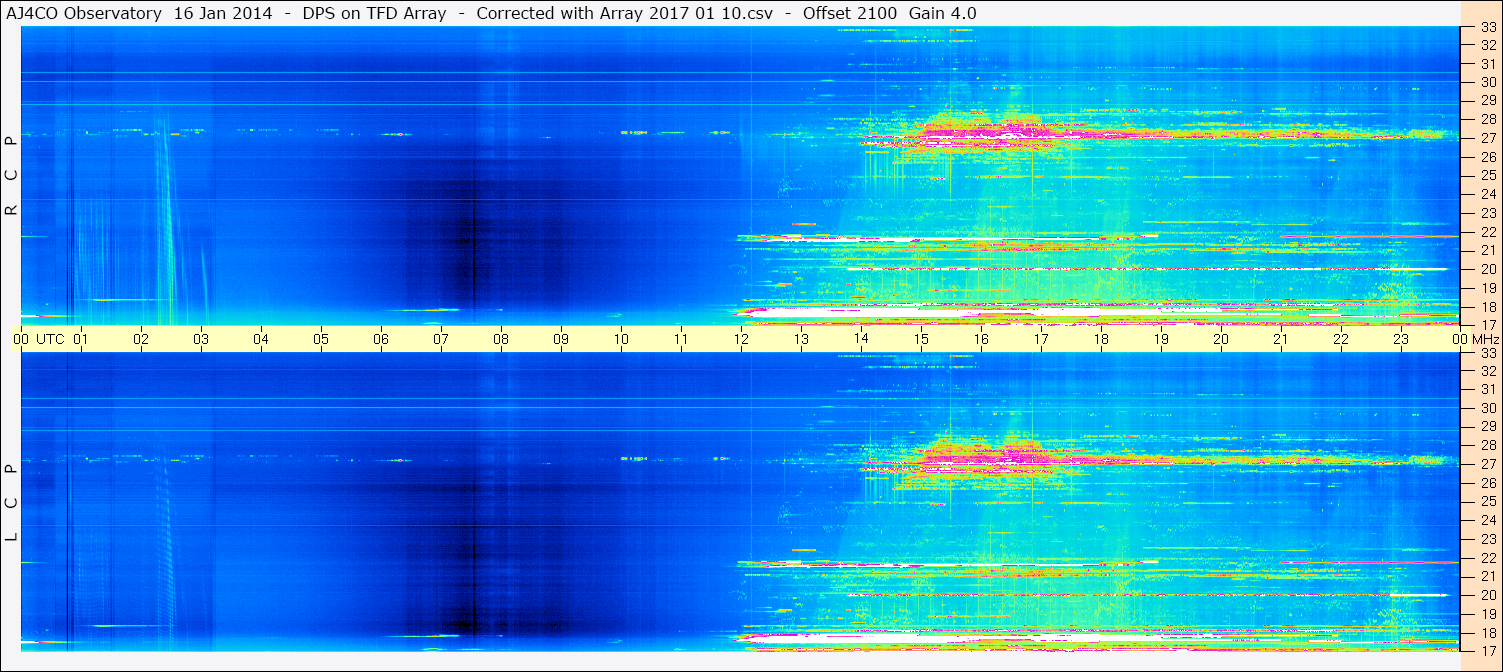Select the 10 hour mark on UTC axis
This screenshot has width=1503, height=672.
pyautogui.click(x=621, y=339)
